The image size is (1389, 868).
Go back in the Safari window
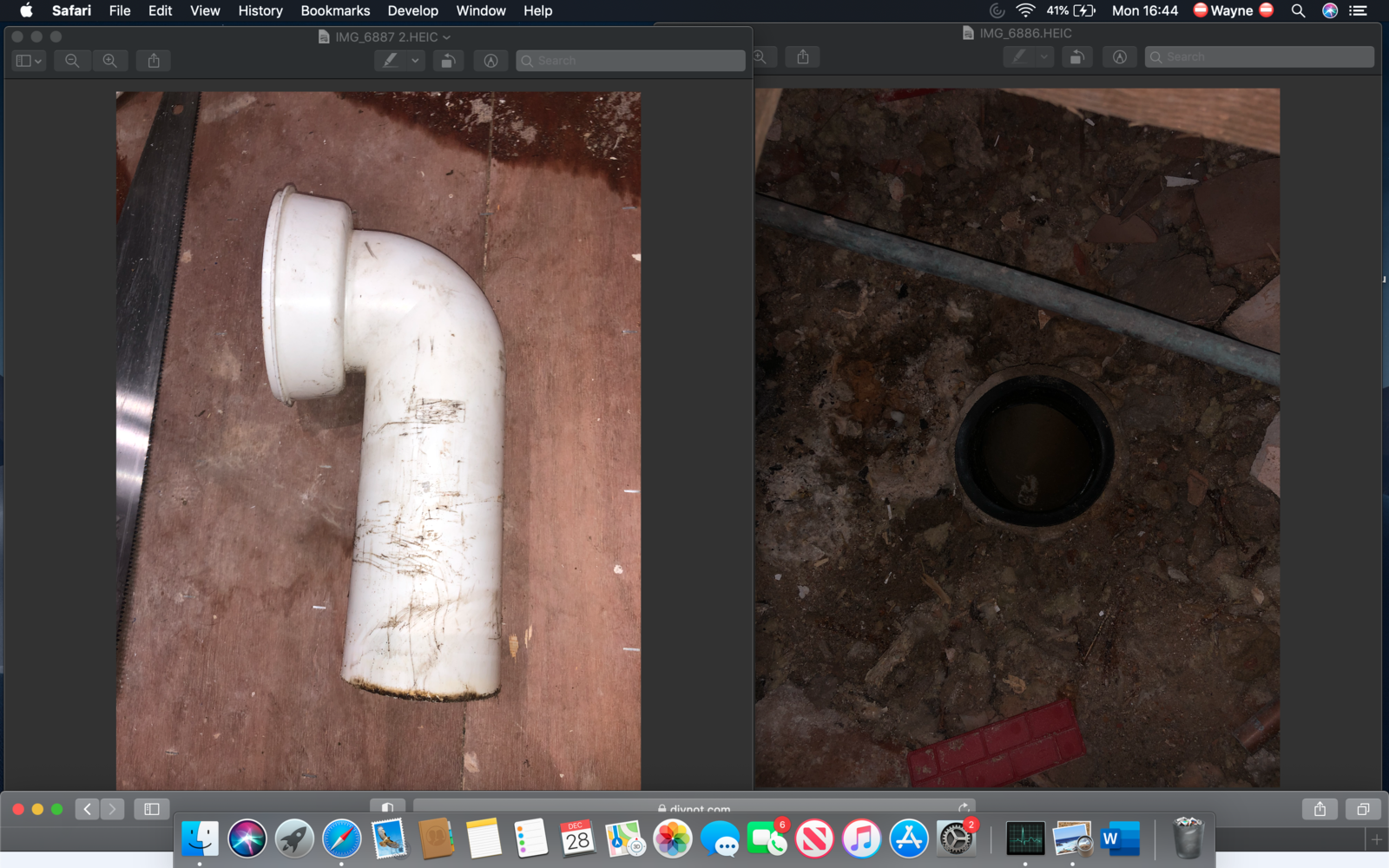(x=87, y=809)
